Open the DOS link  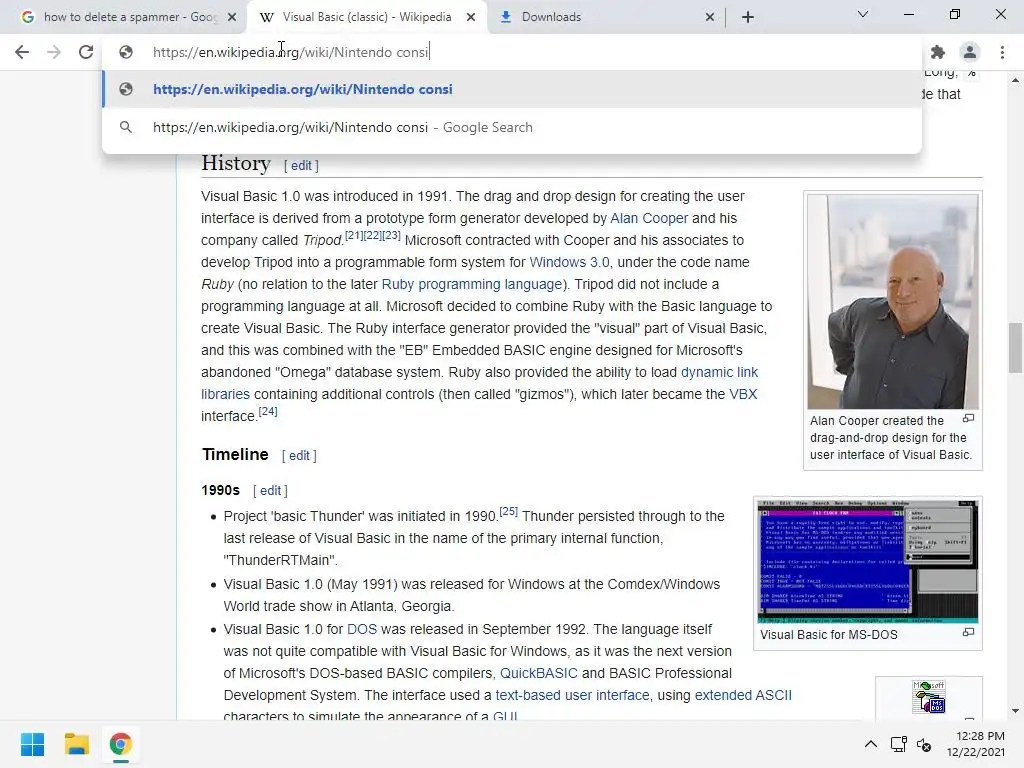point(362,630)
